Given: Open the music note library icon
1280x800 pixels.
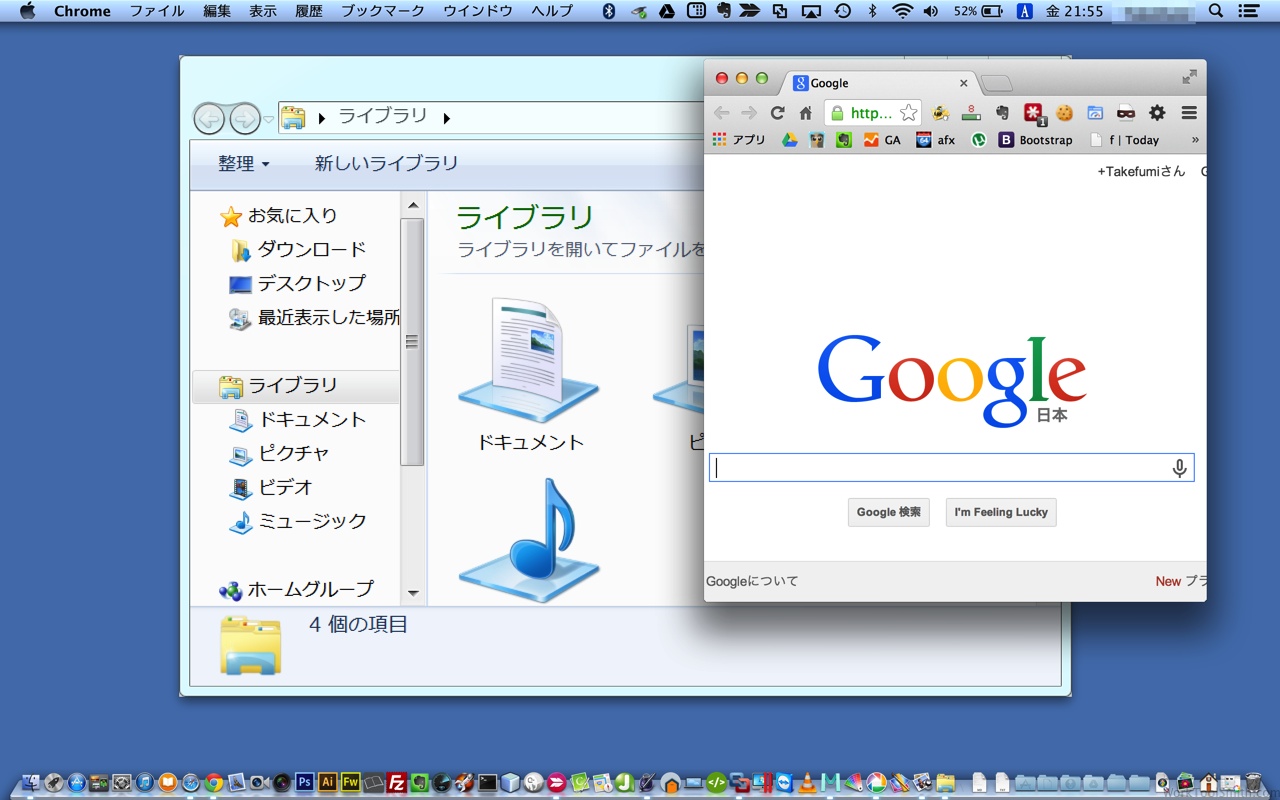Looking at the screenshot, I should click(530, 540).
